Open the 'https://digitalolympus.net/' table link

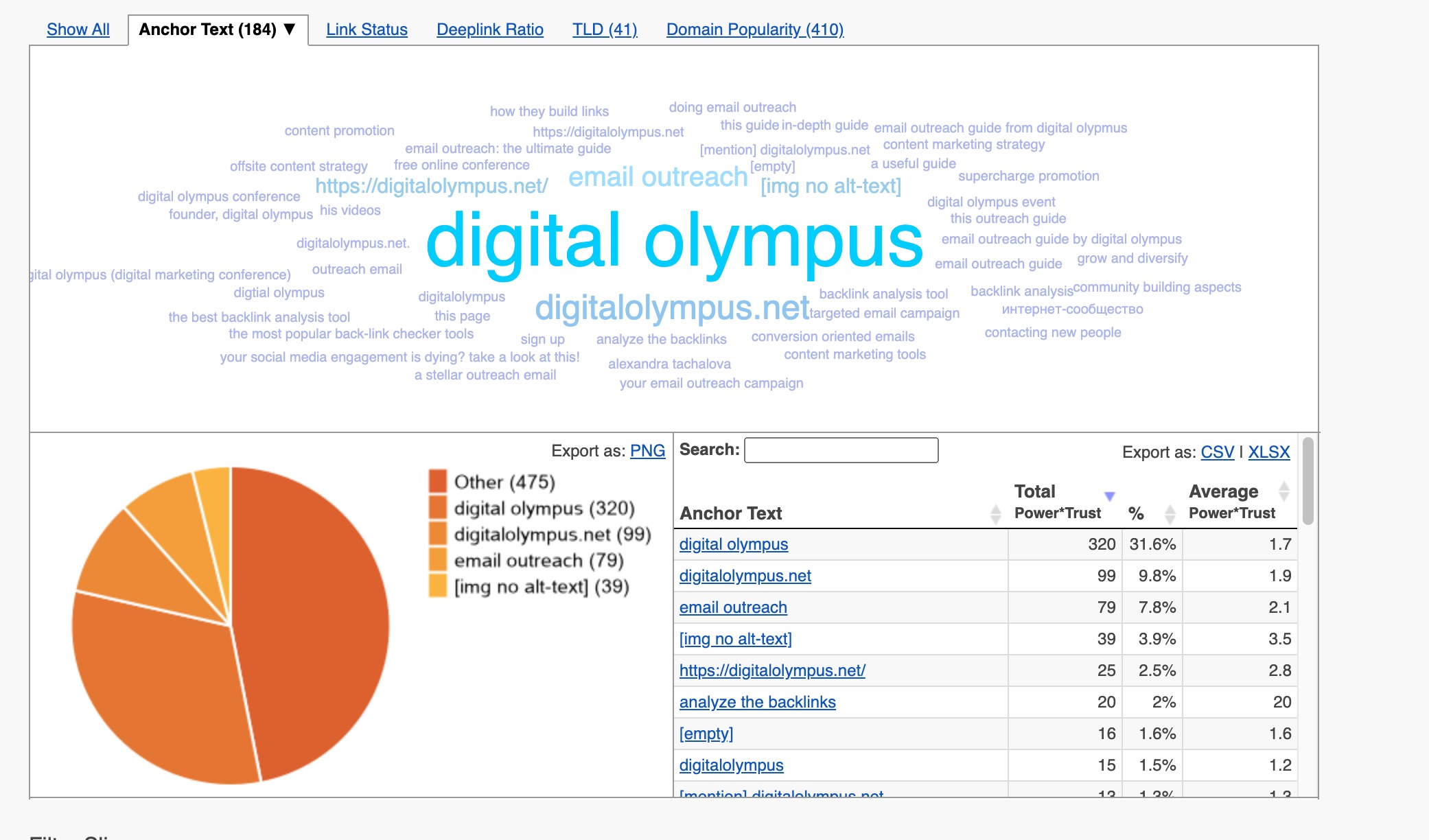[x=772, y=670]
